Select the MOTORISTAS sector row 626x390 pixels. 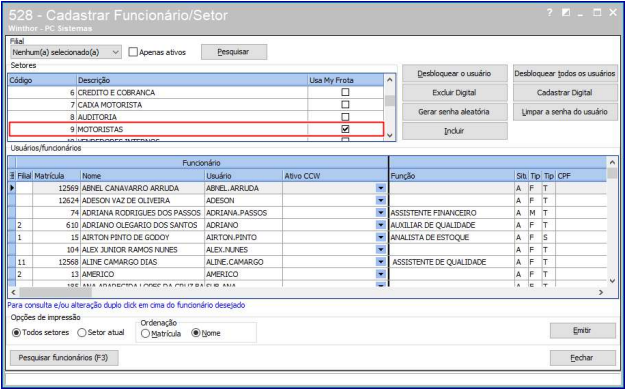(x=196, y=129)
